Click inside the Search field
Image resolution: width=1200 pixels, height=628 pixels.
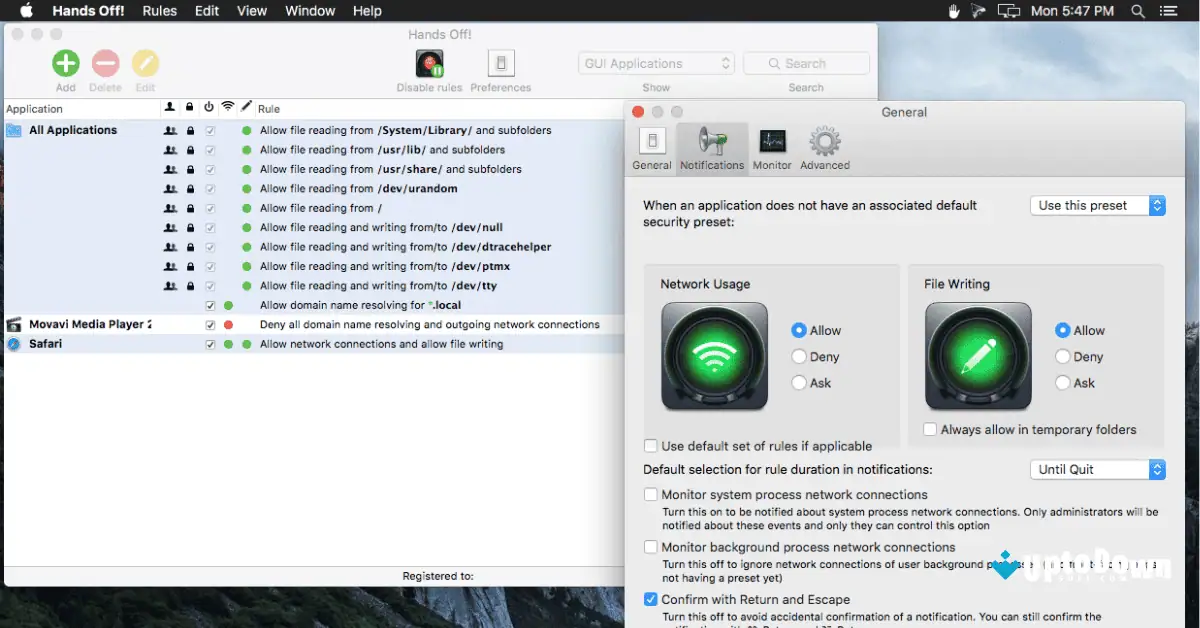[x=806, y=63]
